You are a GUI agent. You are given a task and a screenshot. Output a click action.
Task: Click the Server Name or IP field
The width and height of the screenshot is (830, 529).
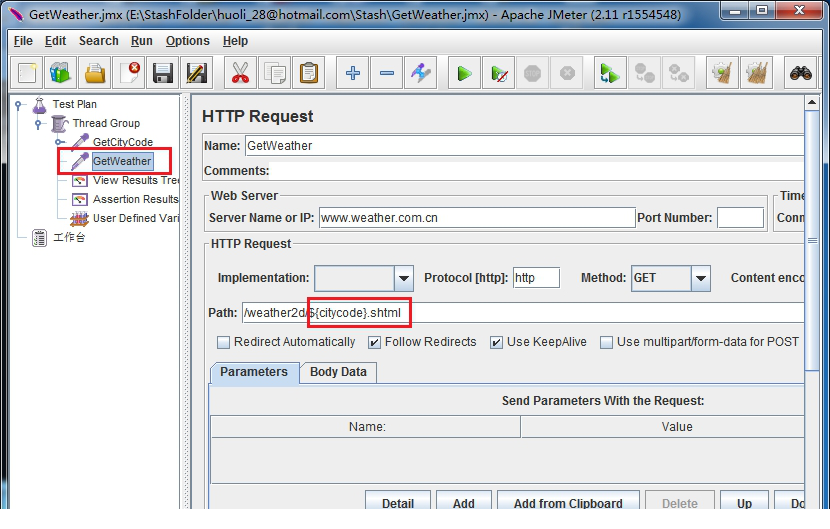[477, 218]
